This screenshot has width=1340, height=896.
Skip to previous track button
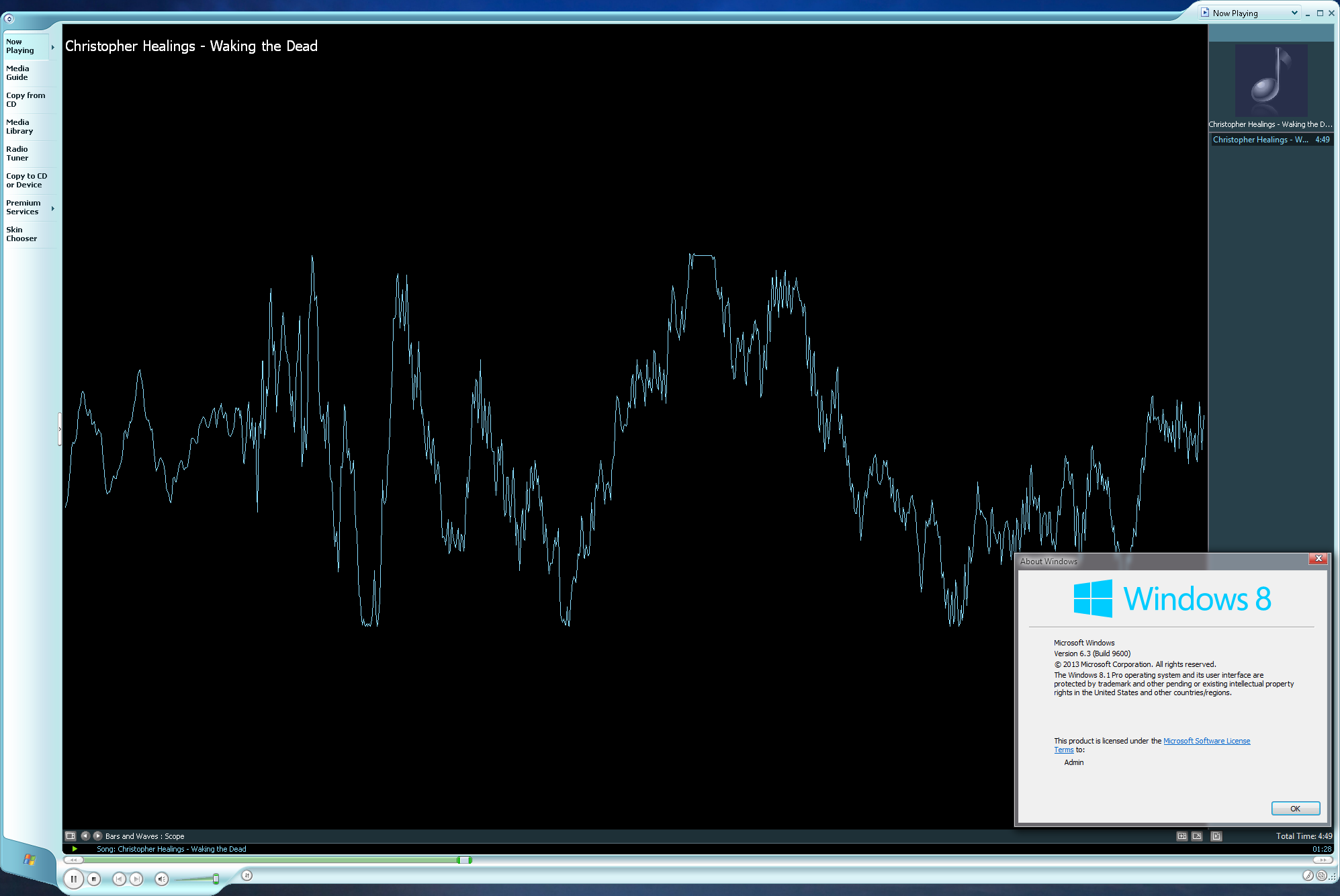click(x=119, y=879)
